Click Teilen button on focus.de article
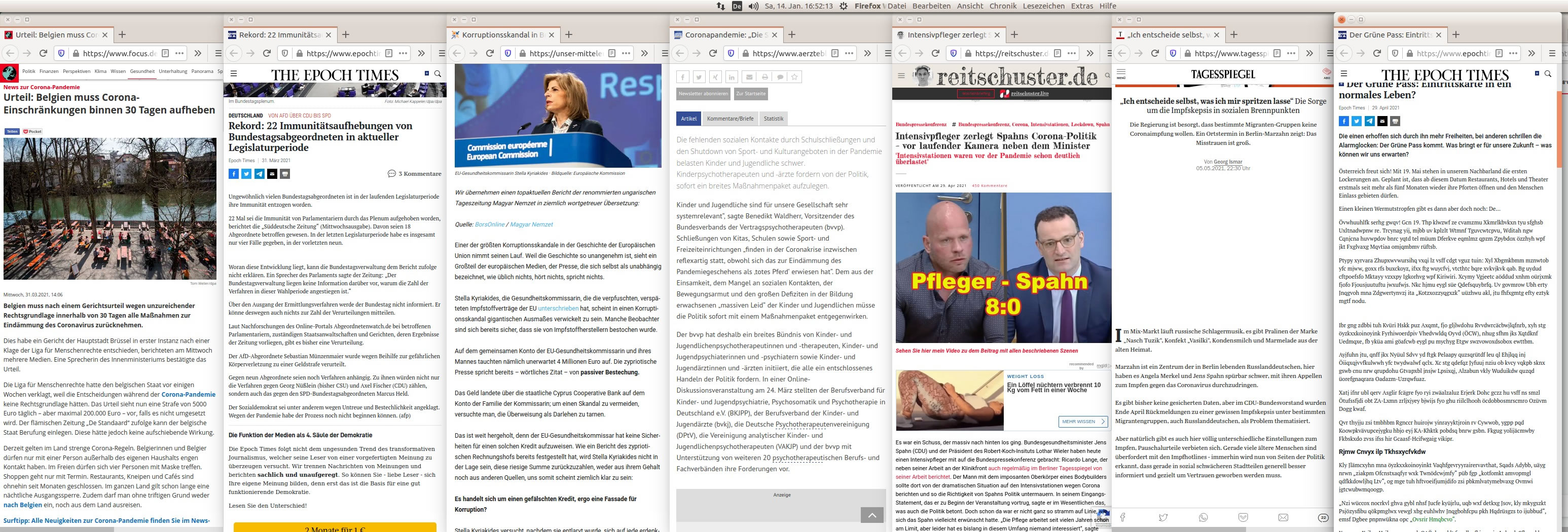Image resolution: width=1568 pixels, height=532 pixels. coord(12,131)
